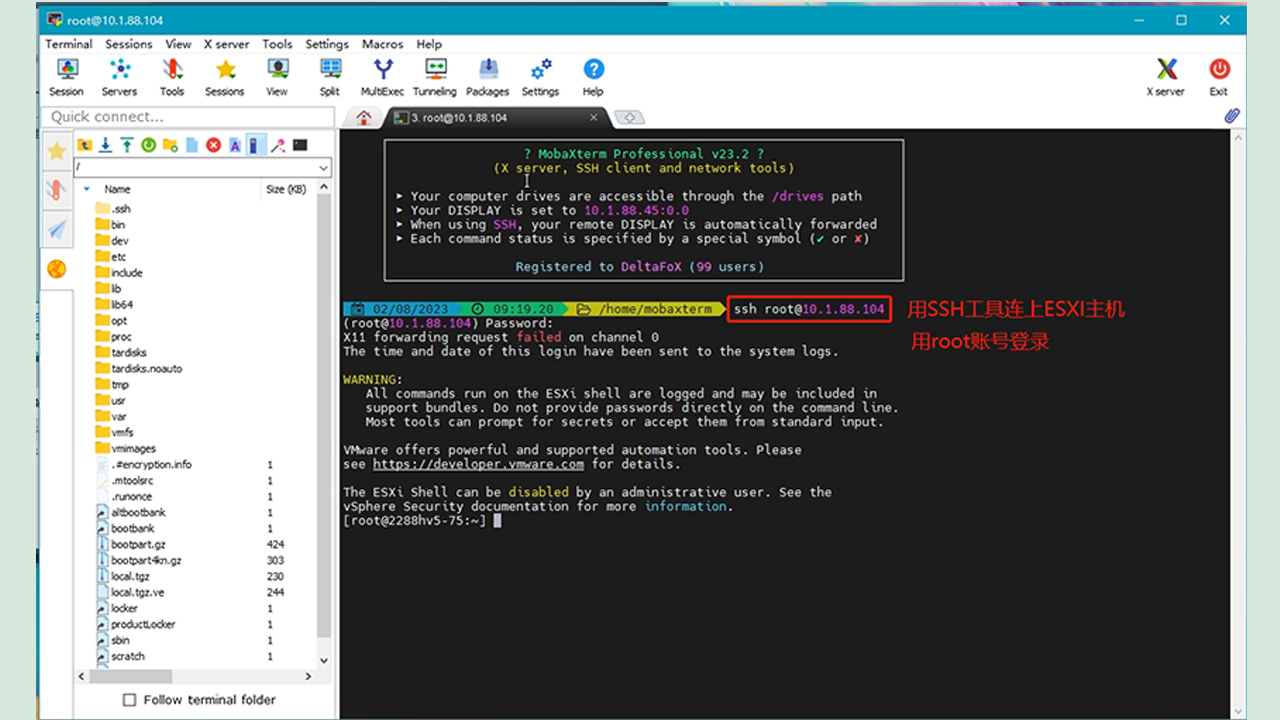Open the Macros menu

pyautogui.click(x=382, y=44)
